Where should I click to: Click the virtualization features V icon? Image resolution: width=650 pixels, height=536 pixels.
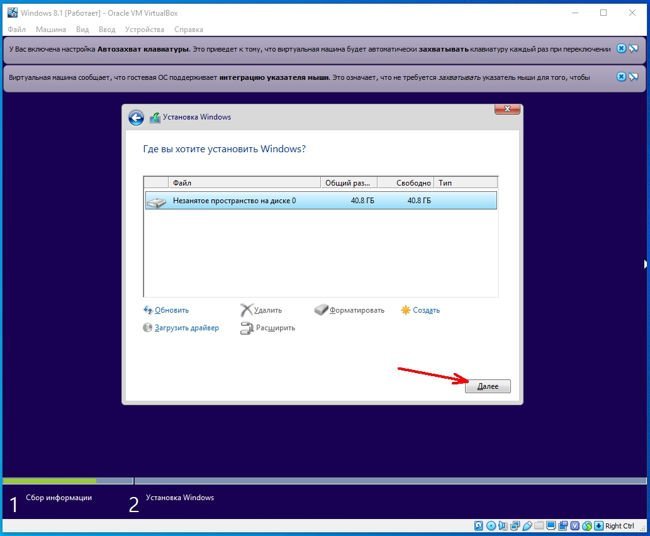pos(575,526)
